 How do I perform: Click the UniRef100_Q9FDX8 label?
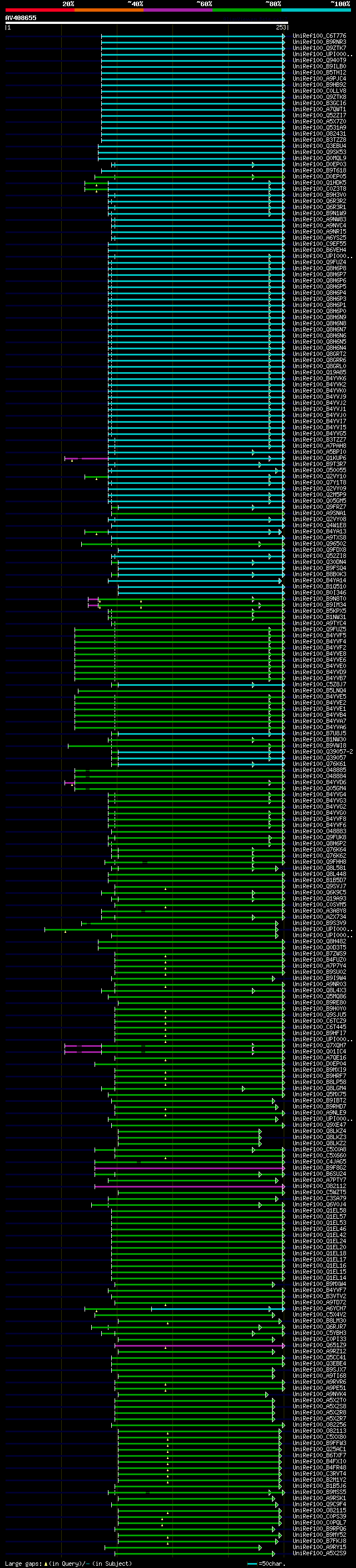319,550
